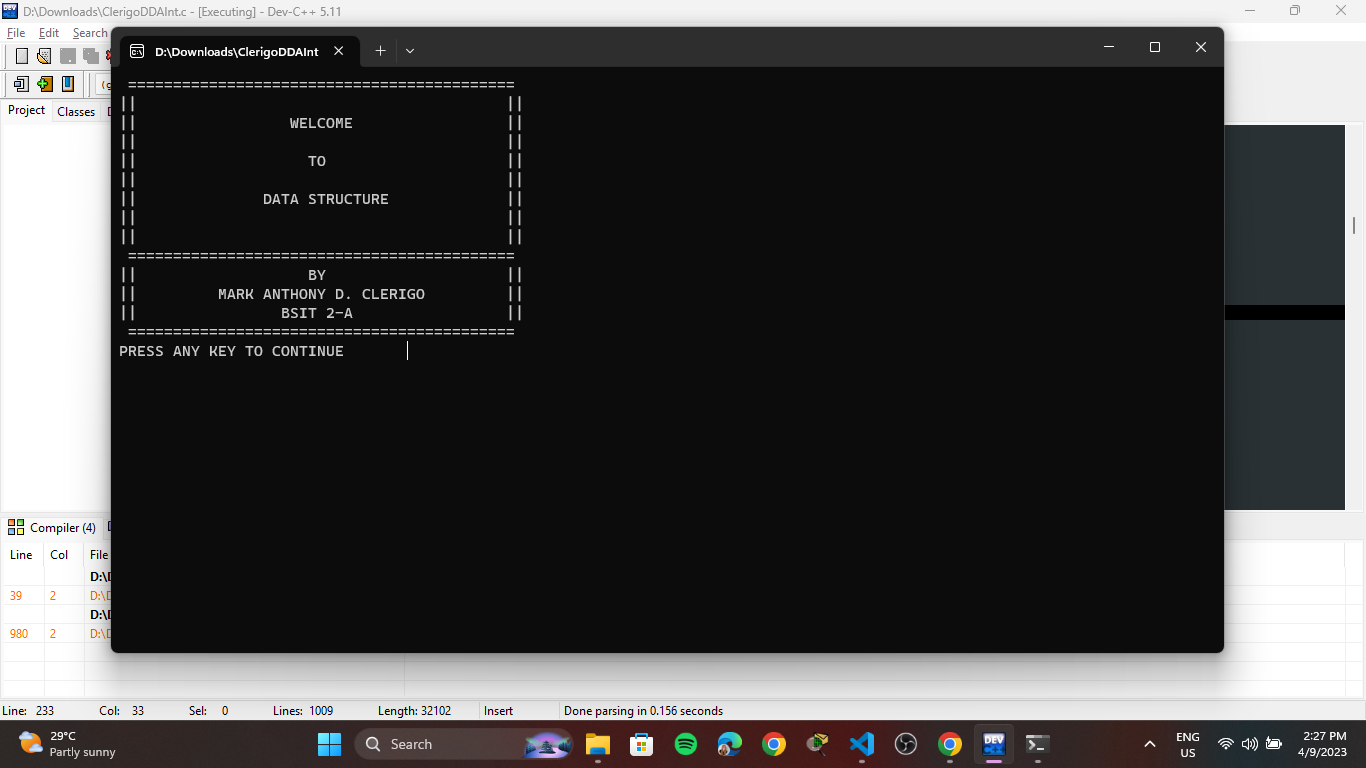Click the Dev-C++ title bar app icon
The image size is (1366, 768).
point(10,10)
